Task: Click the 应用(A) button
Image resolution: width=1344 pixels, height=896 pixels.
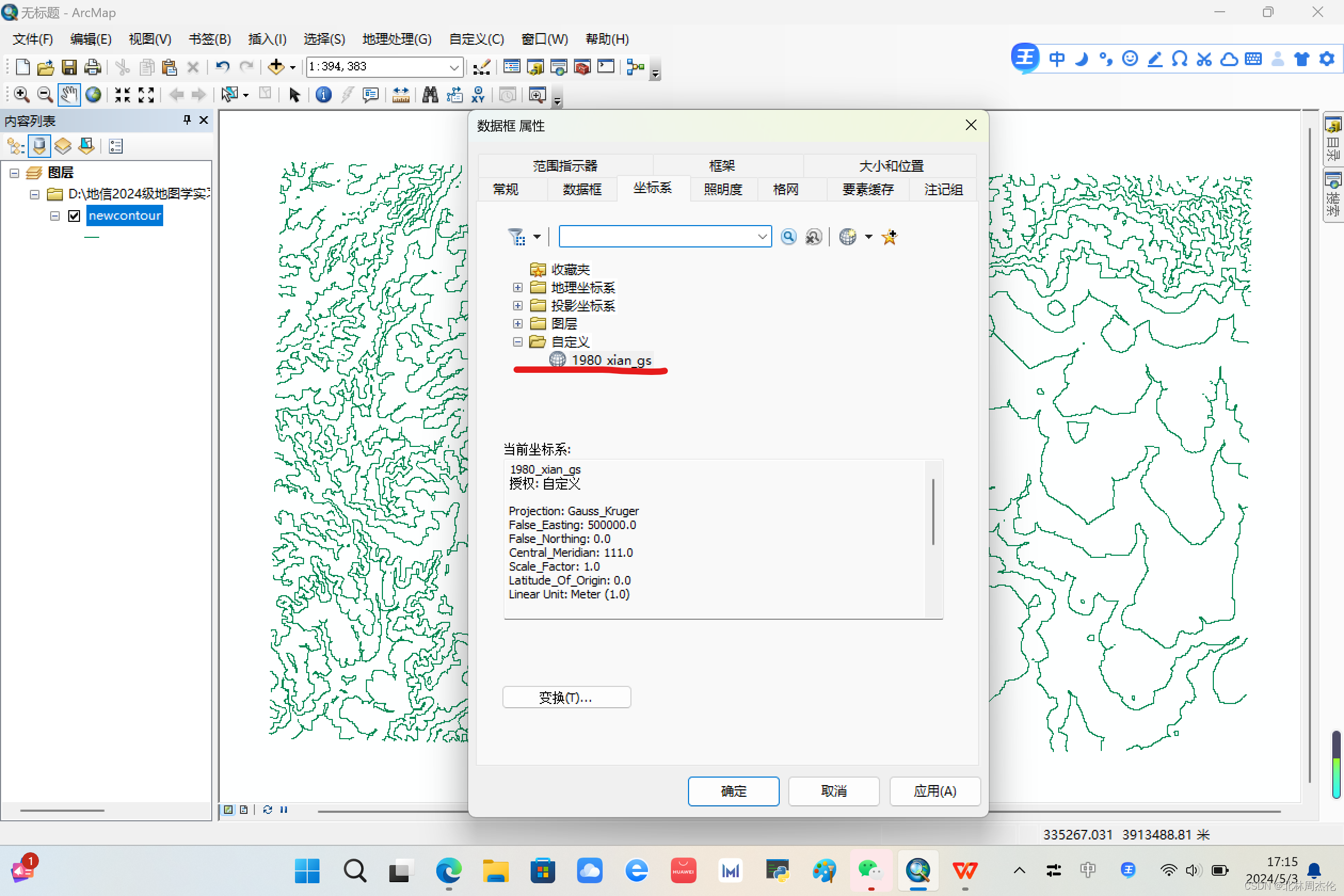Action: [934, 791]
